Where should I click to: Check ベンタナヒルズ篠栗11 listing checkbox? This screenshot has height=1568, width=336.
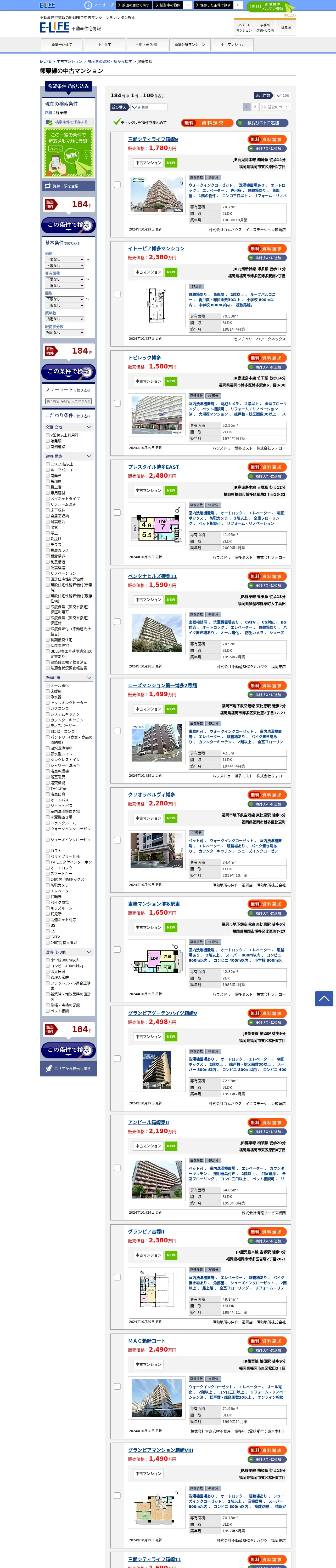click(x=117, y=621)
